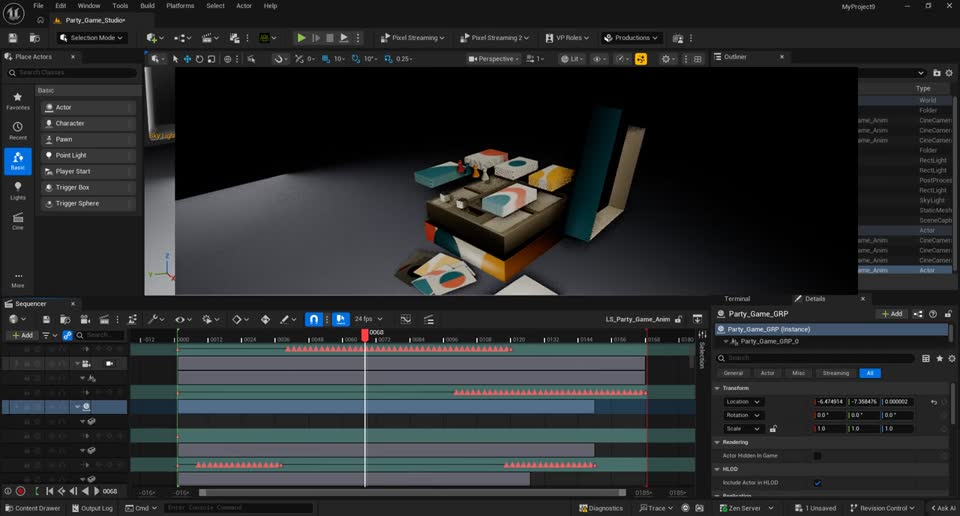
Task: Select the Lights category in Place Actors
Action: [18, 190]
